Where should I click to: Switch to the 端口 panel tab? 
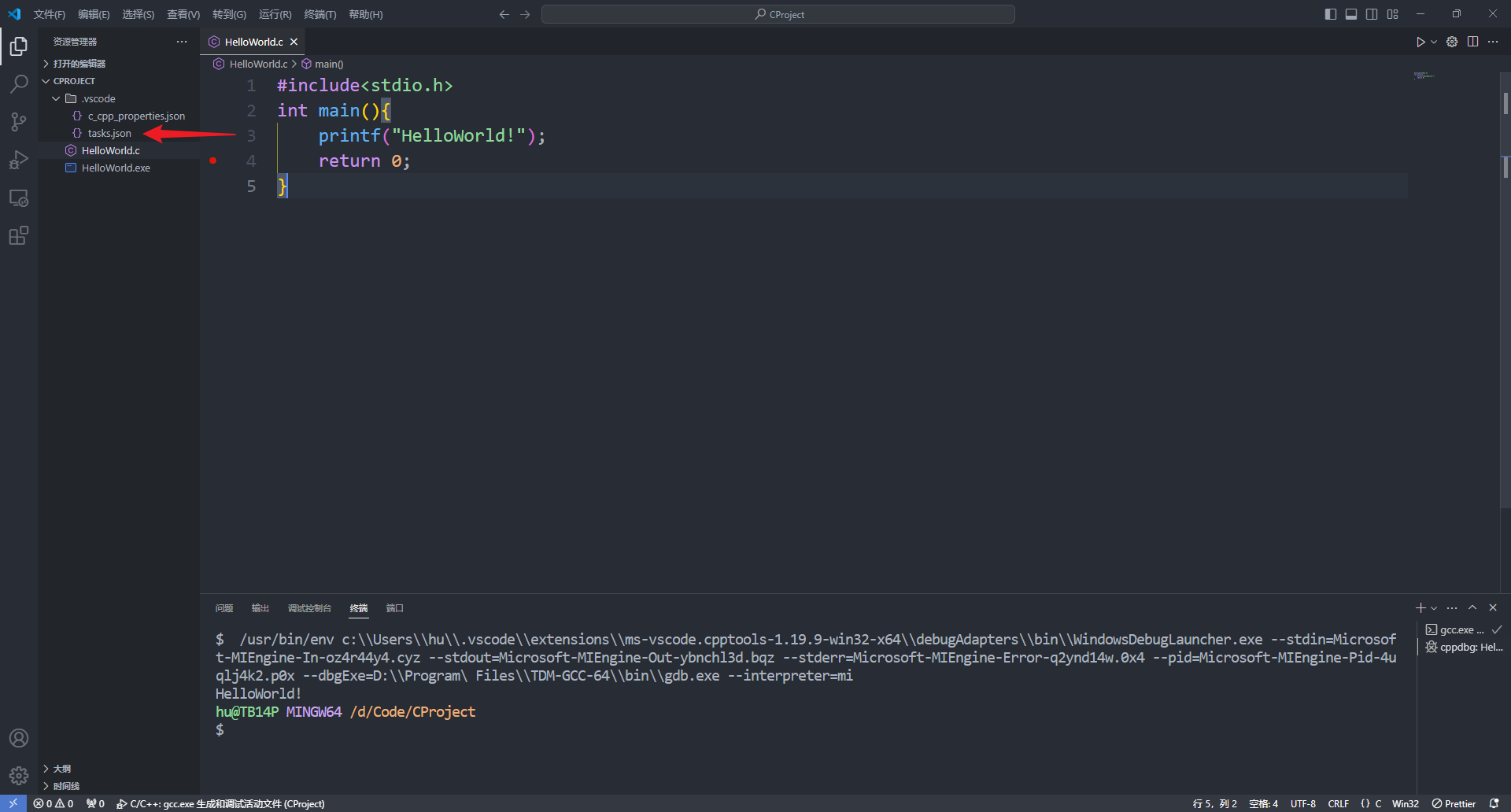tap(395, 608)
